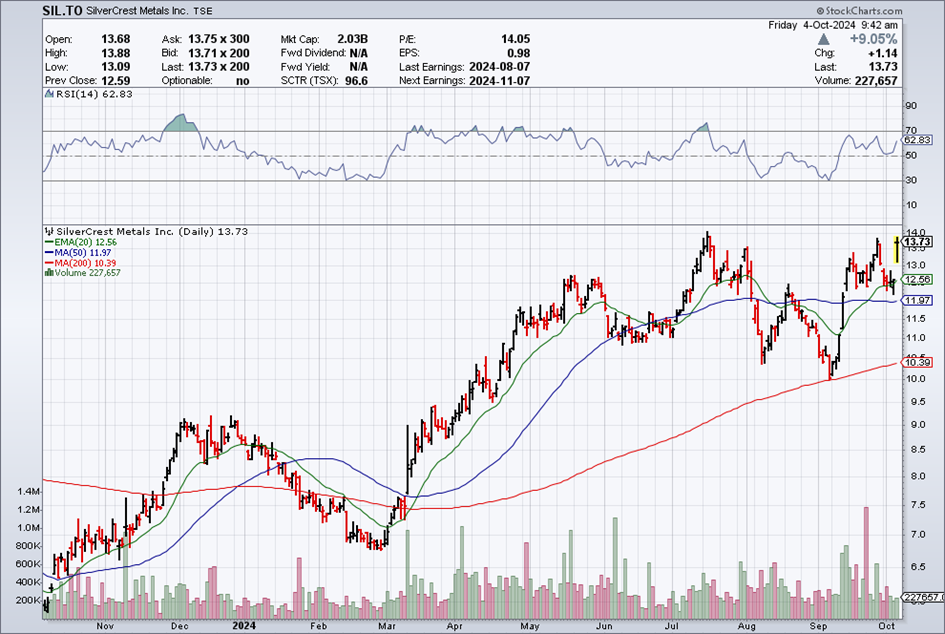Click the Next Earnings date 2024-11-07
Screen dimensions: 945x634
(x=500, y=81)
